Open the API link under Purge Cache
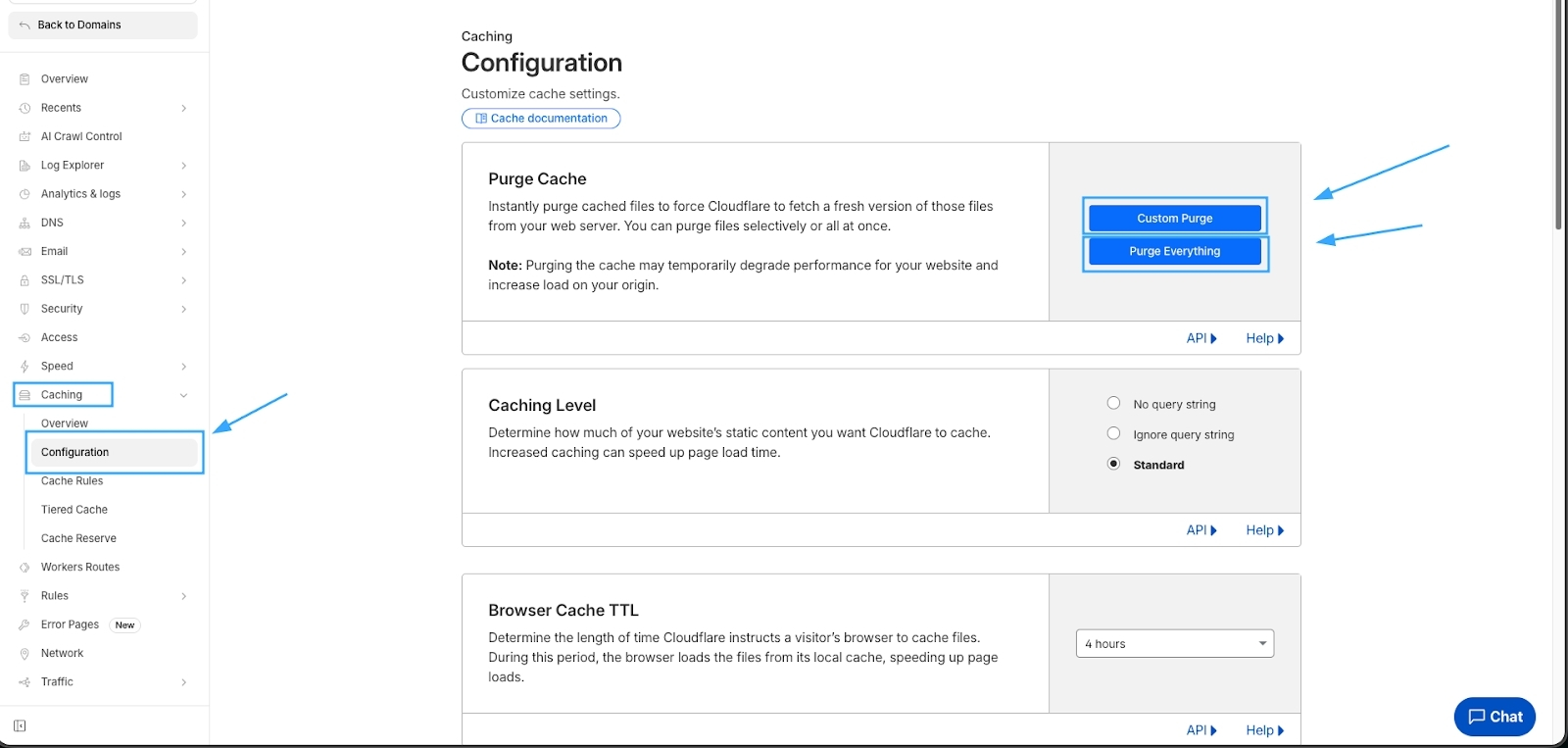1568x748 pixels. pos(1201,338)
